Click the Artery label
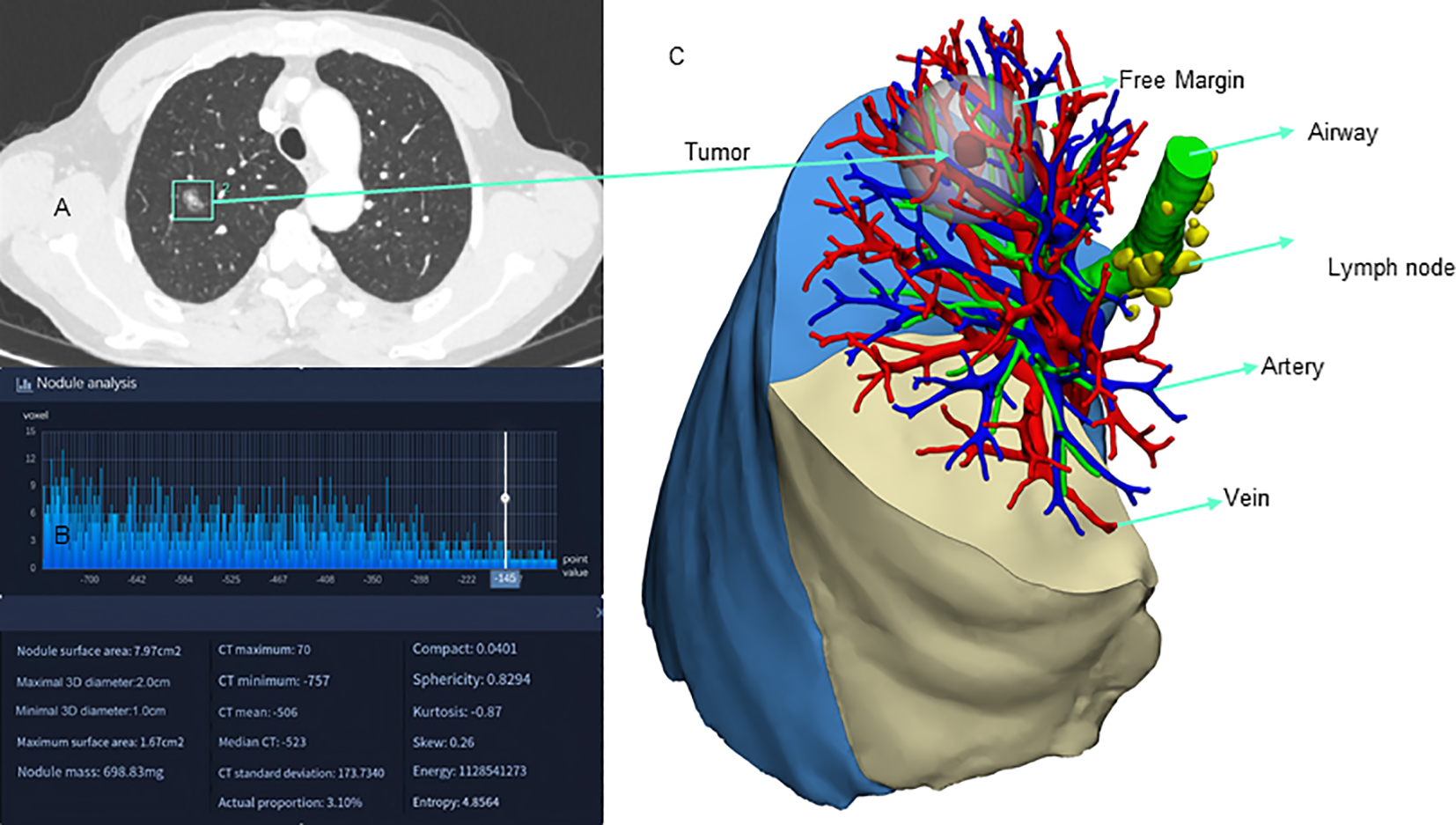The width and height of the screenshot is (1456, 825). 1291,366
